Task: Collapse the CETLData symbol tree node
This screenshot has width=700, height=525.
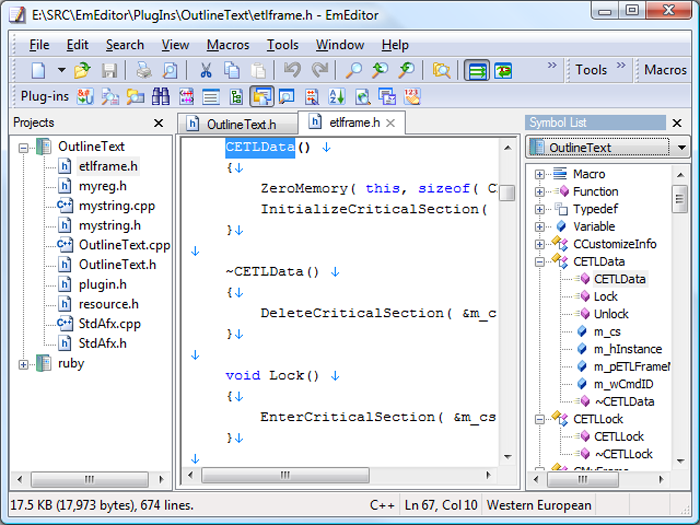Action: pos(540,262)
